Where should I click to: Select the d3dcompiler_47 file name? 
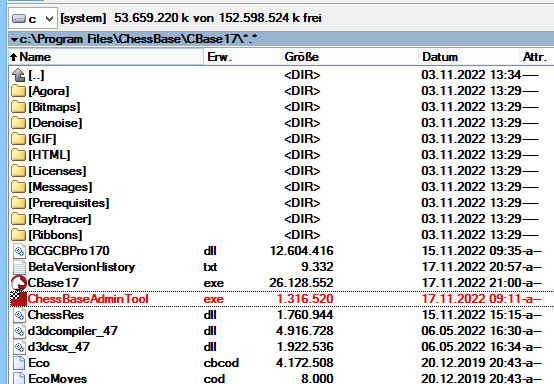coord(72,331)
